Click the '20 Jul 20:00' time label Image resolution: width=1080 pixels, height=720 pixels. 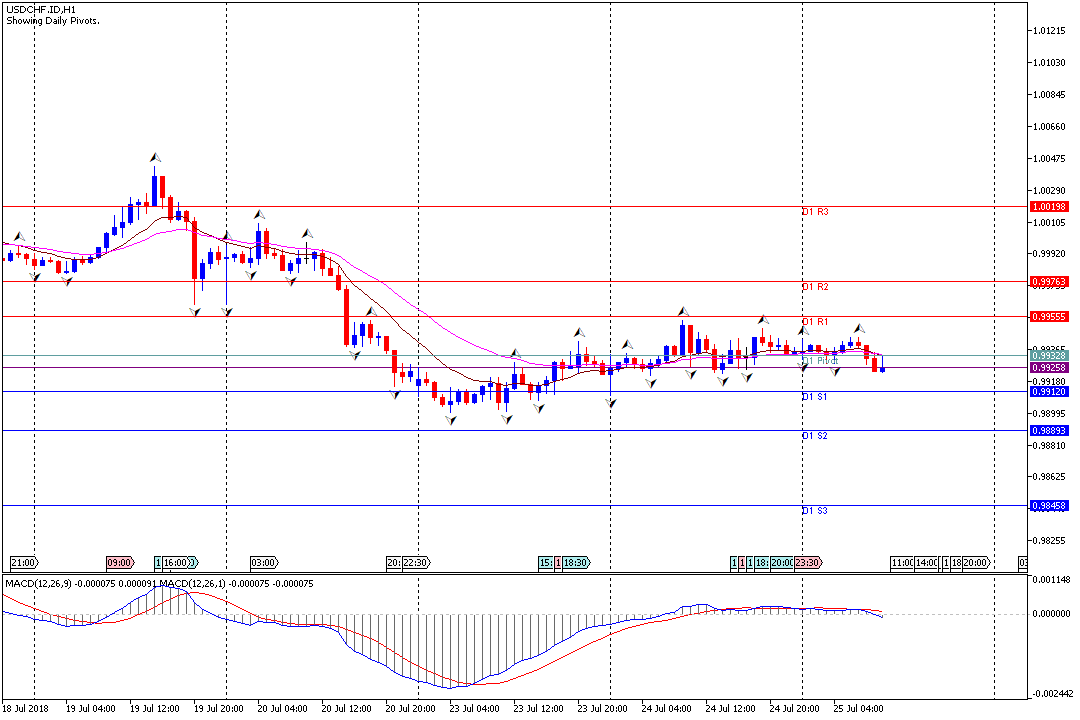click(411, 709)
